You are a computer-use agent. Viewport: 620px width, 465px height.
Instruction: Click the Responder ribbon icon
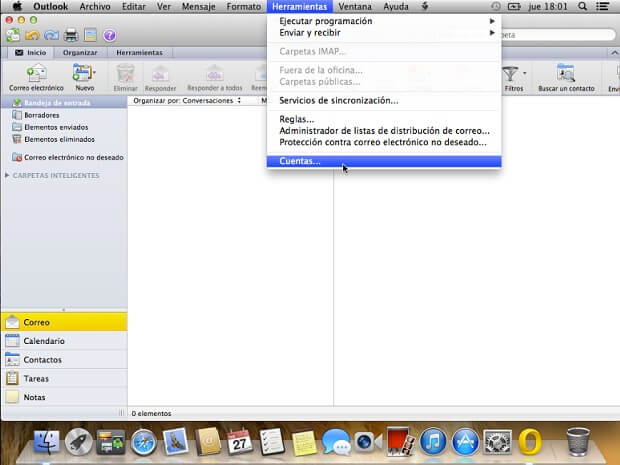click(x=160, y=78)
